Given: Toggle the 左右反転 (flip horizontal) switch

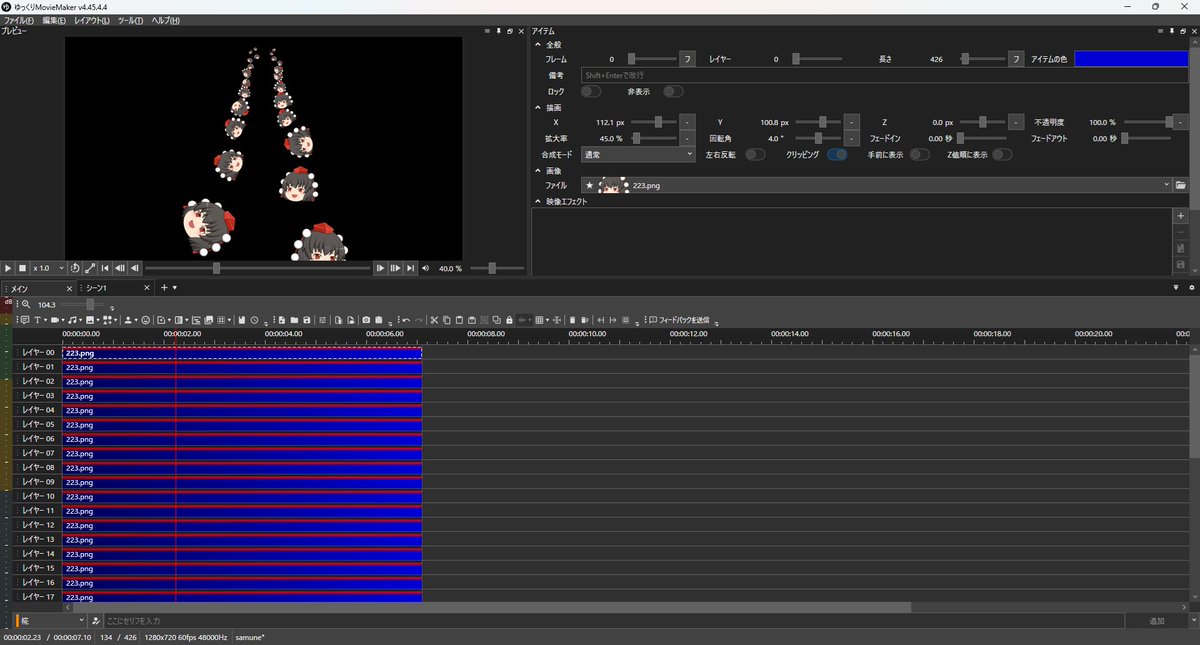Looking at the screenshot, I should click(755, 154).
